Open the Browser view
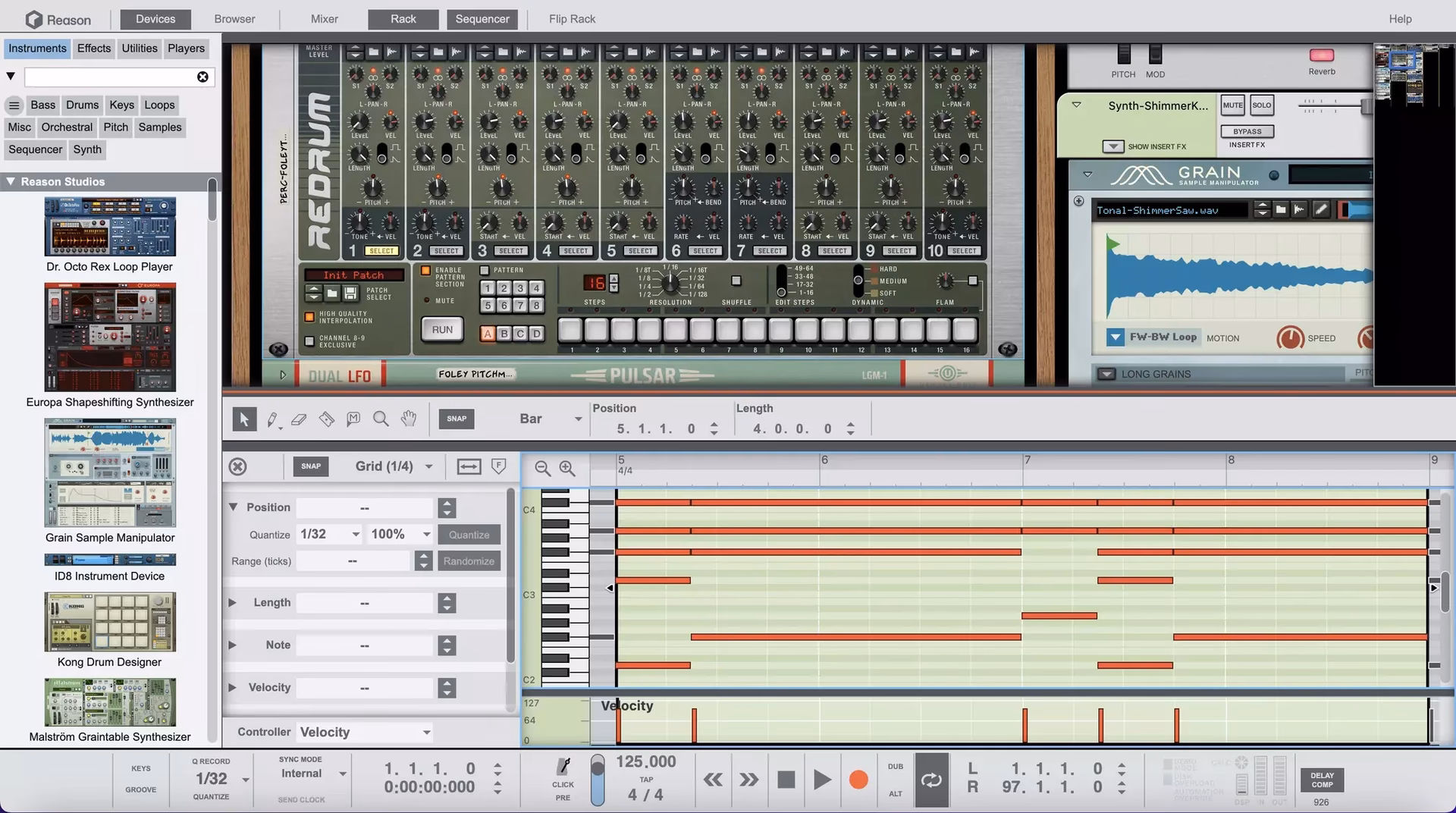 coord(234,19)
